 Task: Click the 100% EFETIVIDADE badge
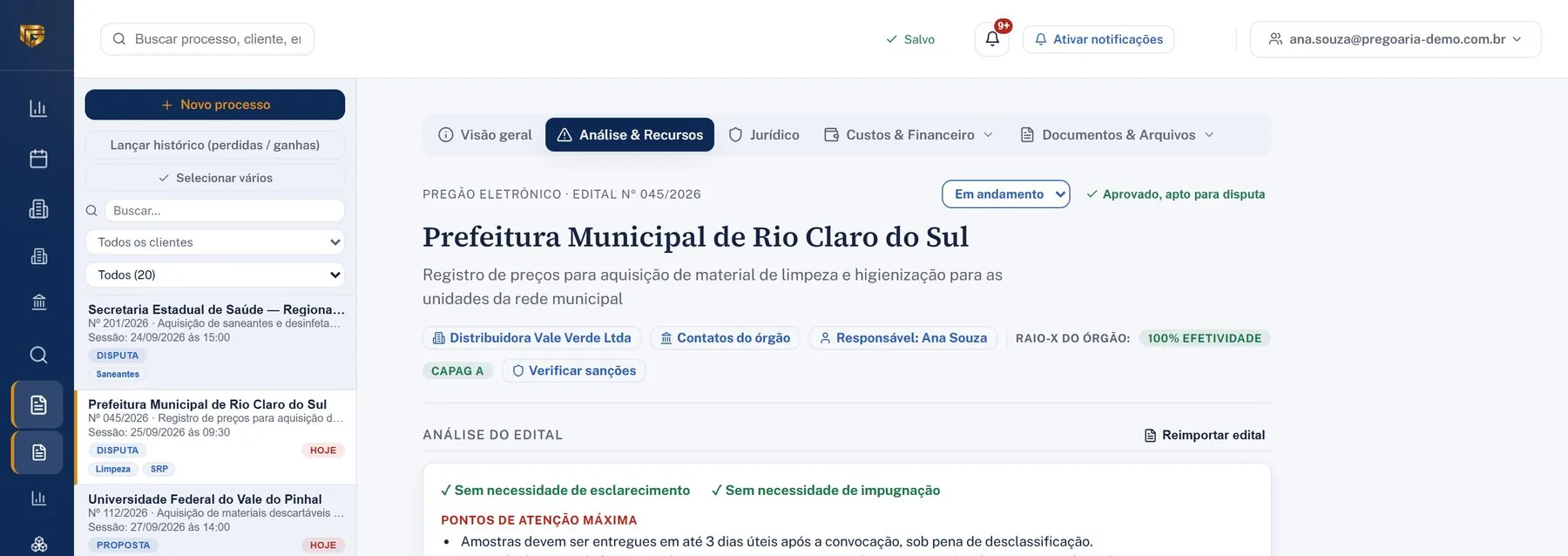click(1205, 338)
